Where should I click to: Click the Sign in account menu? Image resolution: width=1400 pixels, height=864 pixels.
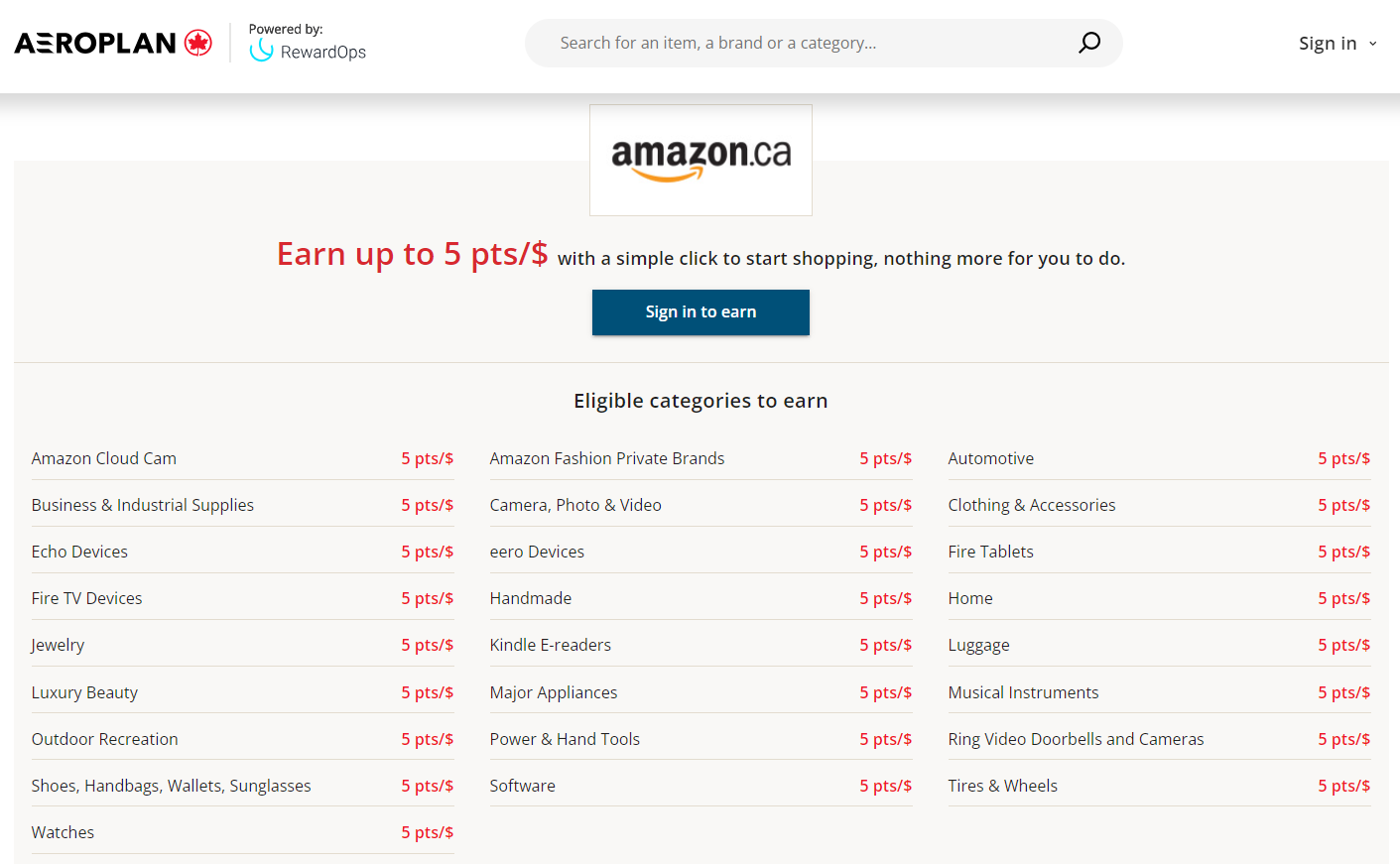point(1328,43)
